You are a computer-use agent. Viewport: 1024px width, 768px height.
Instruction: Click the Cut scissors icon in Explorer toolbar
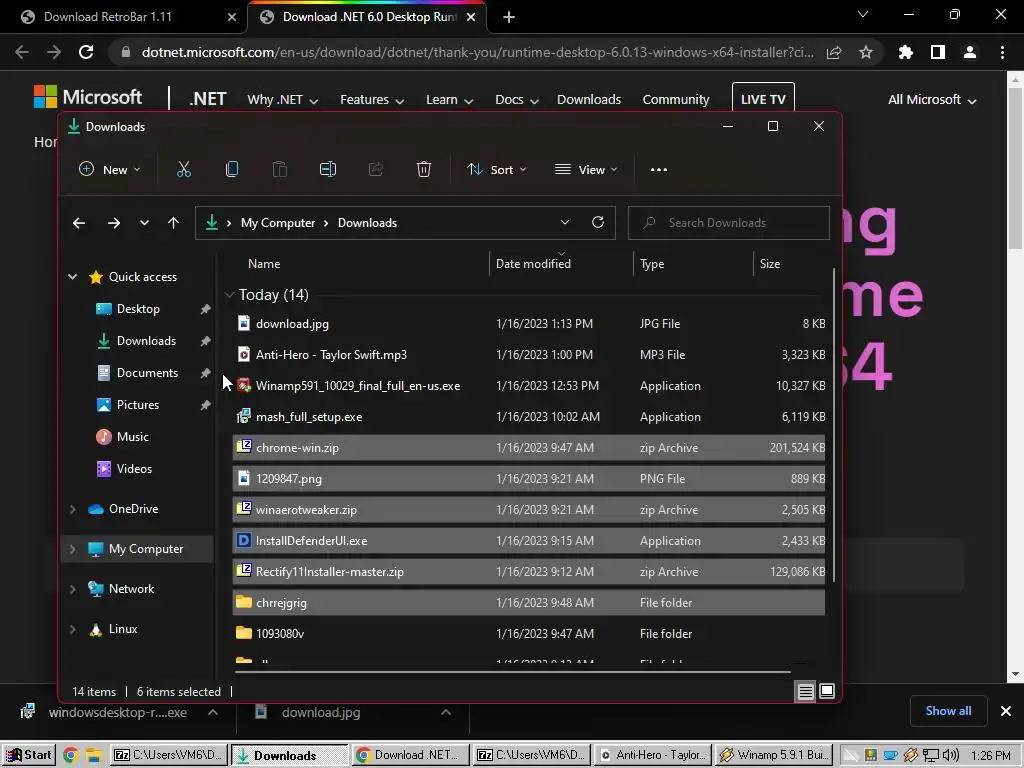184,170
